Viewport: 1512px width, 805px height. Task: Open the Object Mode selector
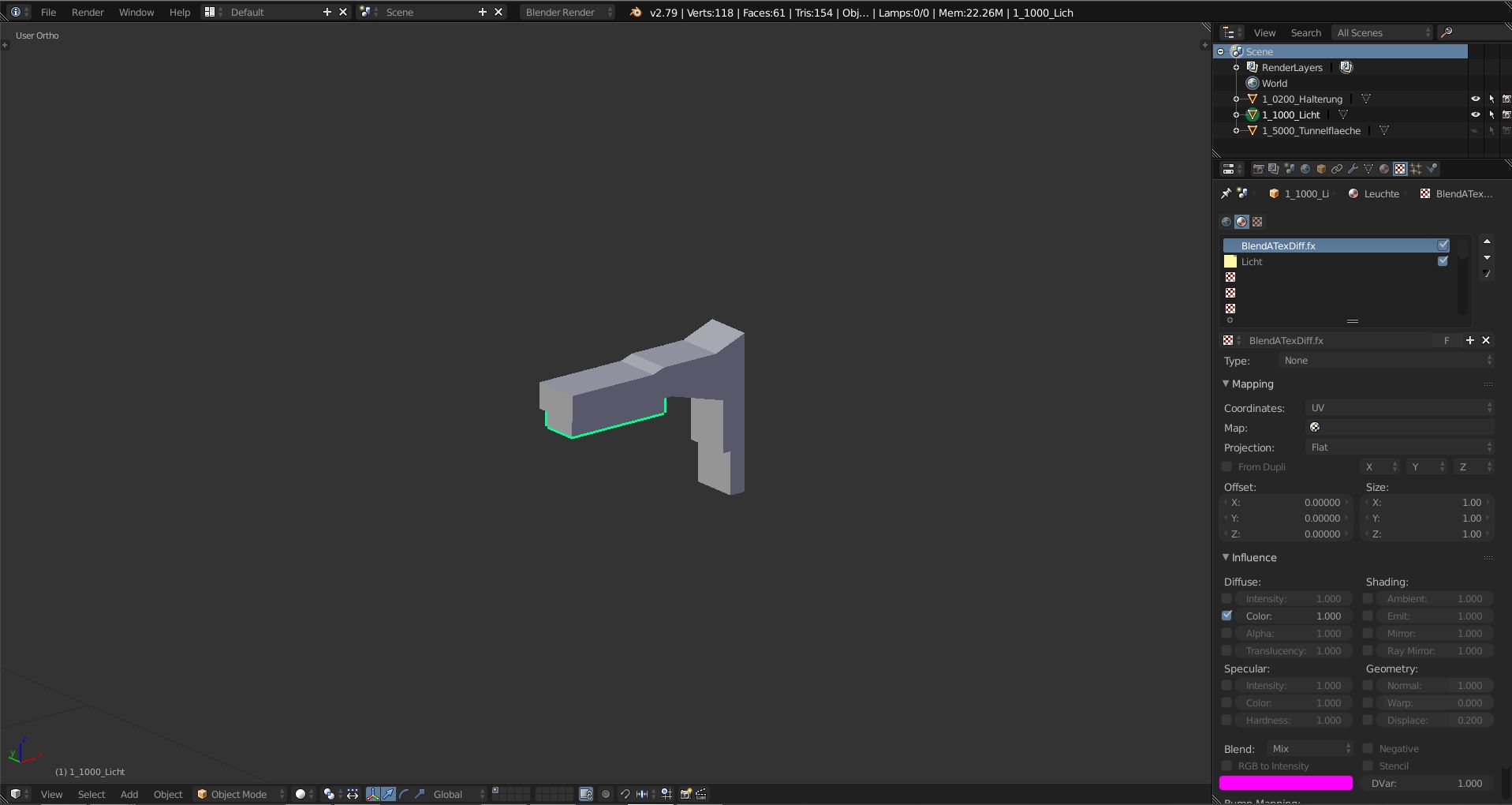click(240, 794)
